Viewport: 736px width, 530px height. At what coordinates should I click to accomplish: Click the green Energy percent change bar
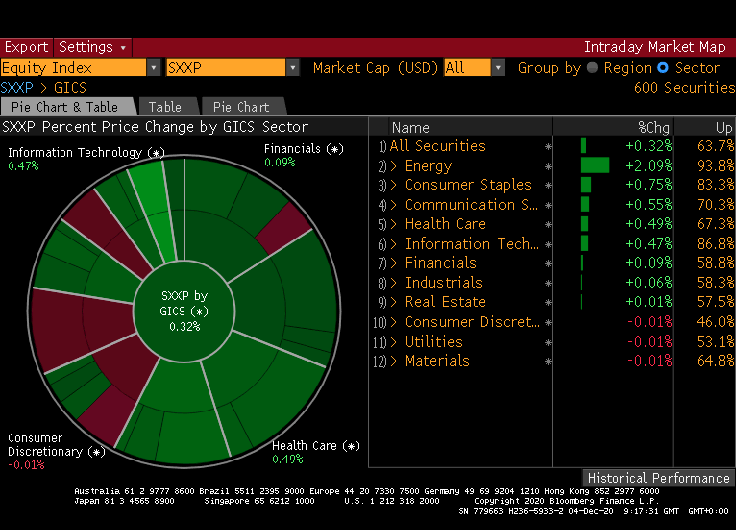[594, 166]
